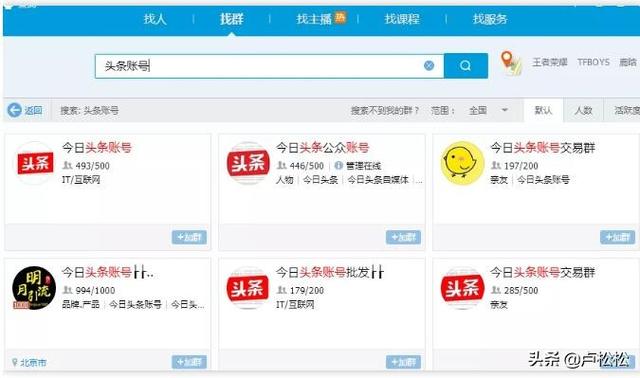Click avatar of group with 493/500 members

tap(35, 163)
